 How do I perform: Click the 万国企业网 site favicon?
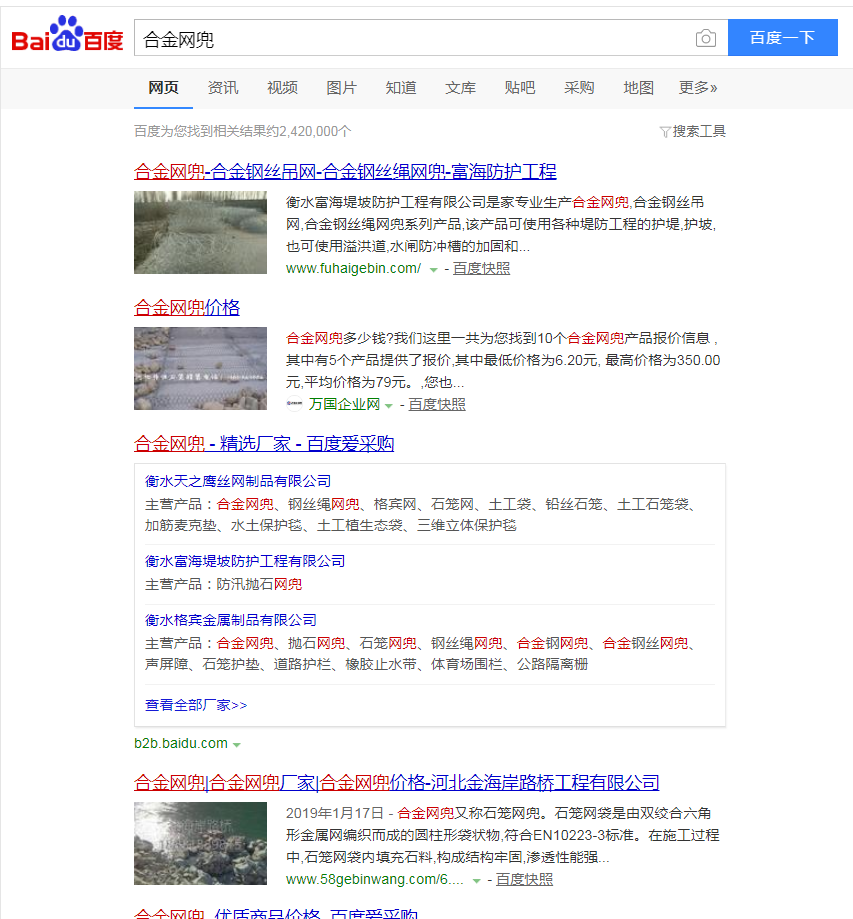[x=294, y=404]
